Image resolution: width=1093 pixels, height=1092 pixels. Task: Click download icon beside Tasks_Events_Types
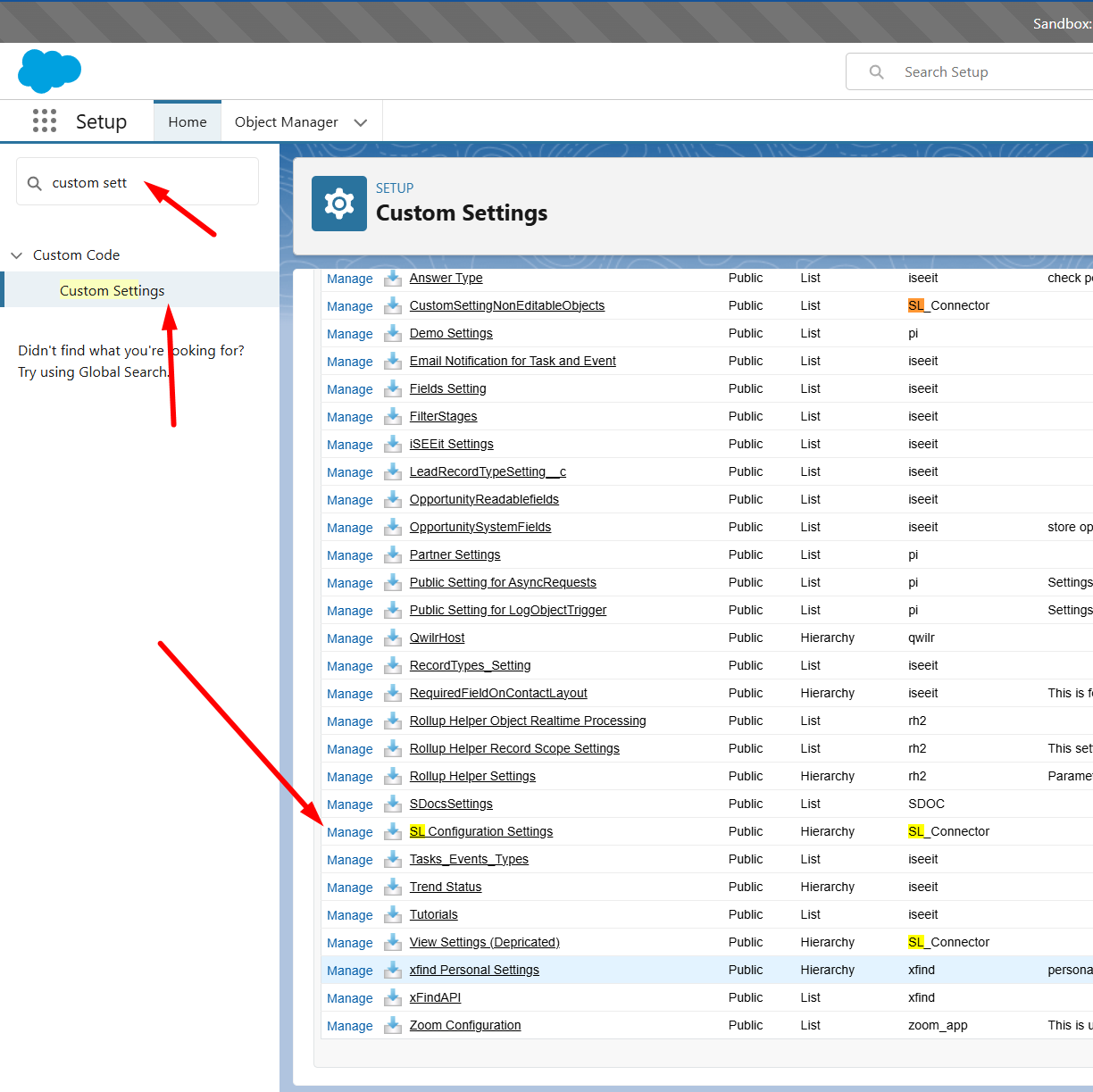click(393, 859)
